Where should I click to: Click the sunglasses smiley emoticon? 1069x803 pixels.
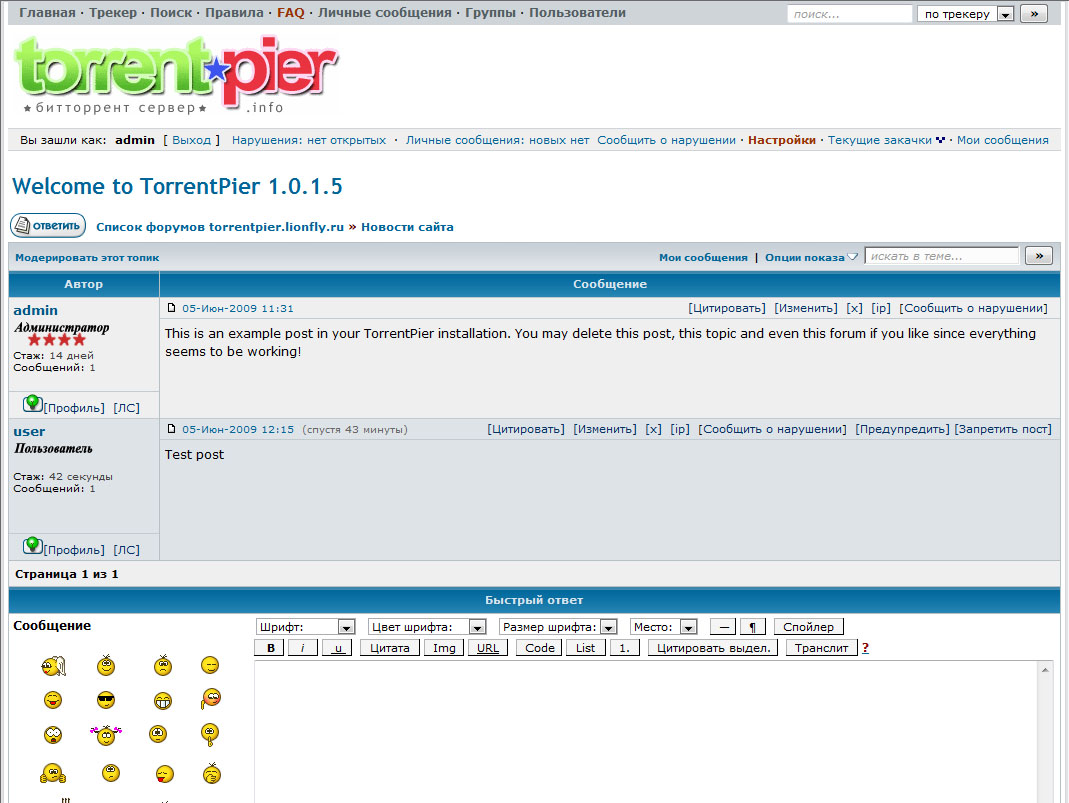click(x=106, y=700)
